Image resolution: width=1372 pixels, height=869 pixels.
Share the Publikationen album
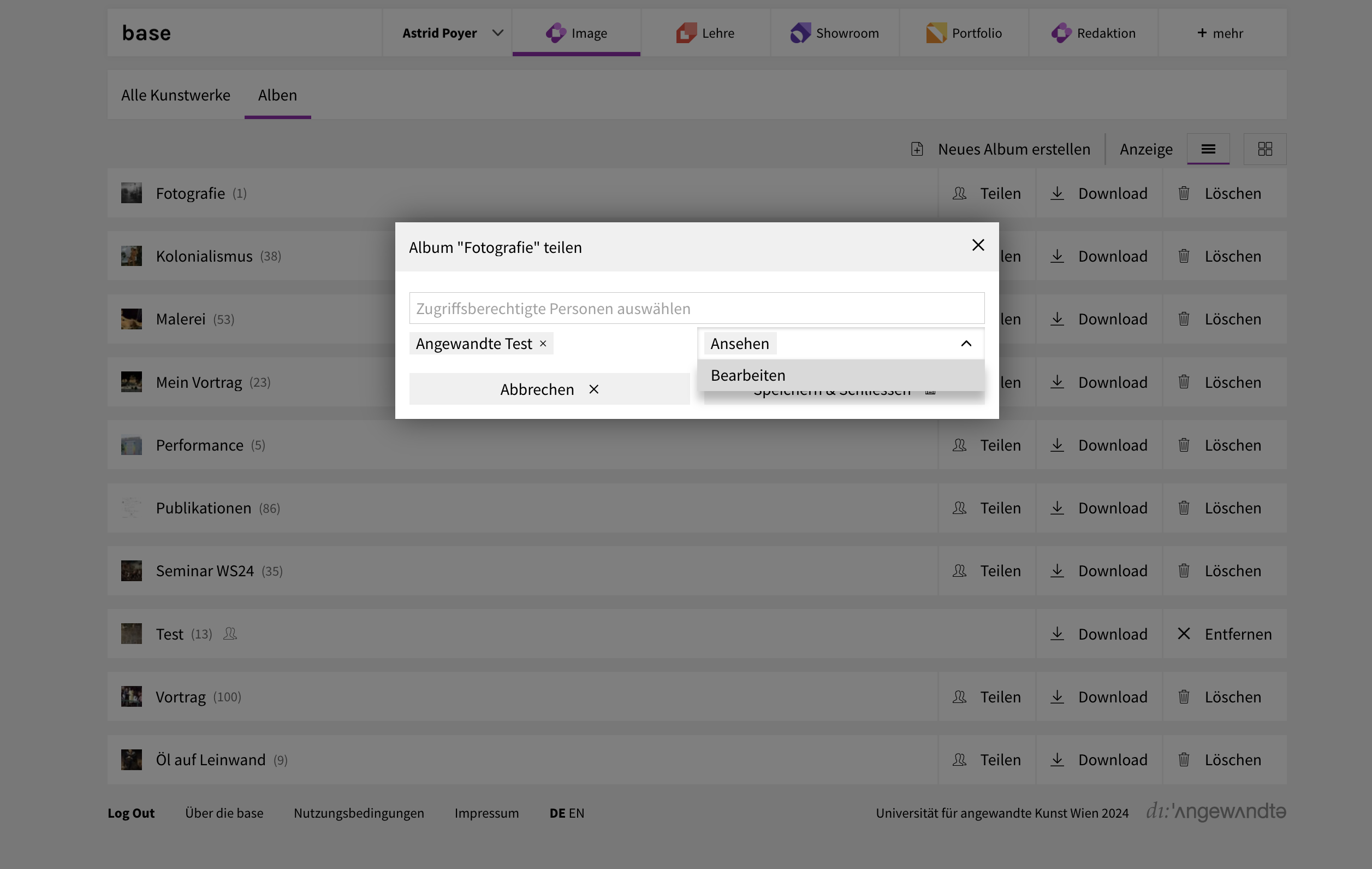[x=987, y=508]
